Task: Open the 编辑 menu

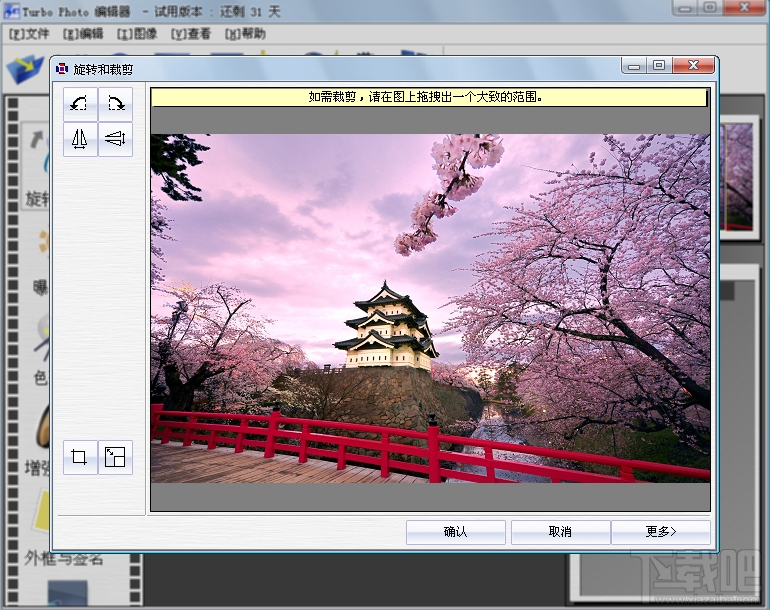Action: 83,34
